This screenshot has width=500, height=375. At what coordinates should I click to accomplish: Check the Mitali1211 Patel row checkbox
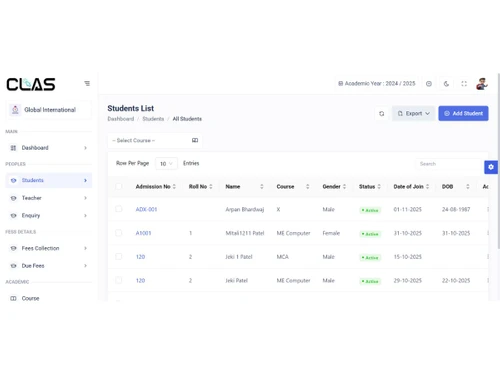click(x=119, y=233)
